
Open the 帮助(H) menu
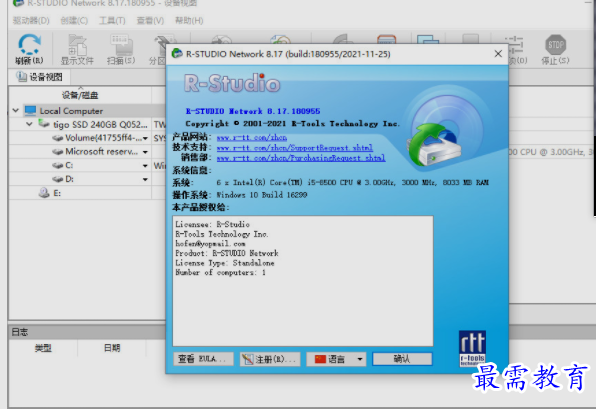(x=189, y=20)
